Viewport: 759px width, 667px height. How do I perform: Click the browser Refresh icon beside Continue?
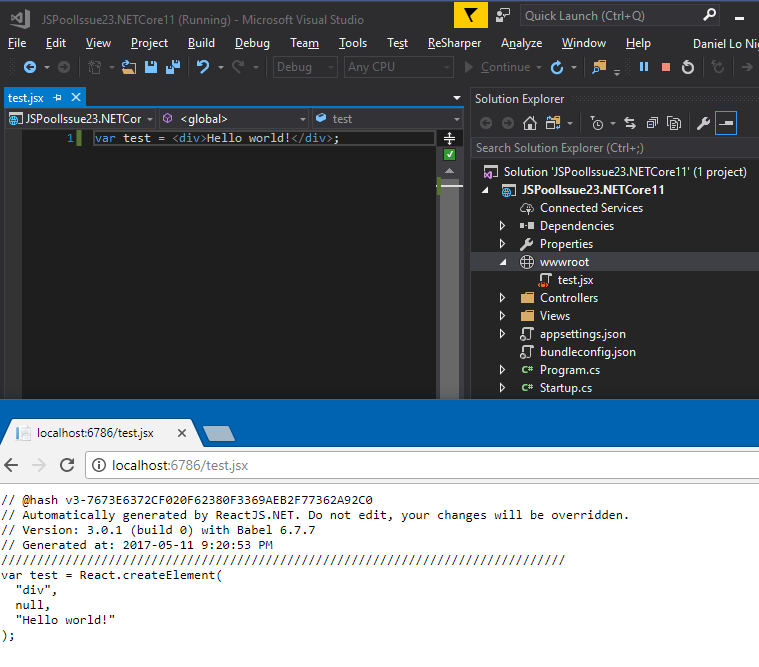click(557, 67)
